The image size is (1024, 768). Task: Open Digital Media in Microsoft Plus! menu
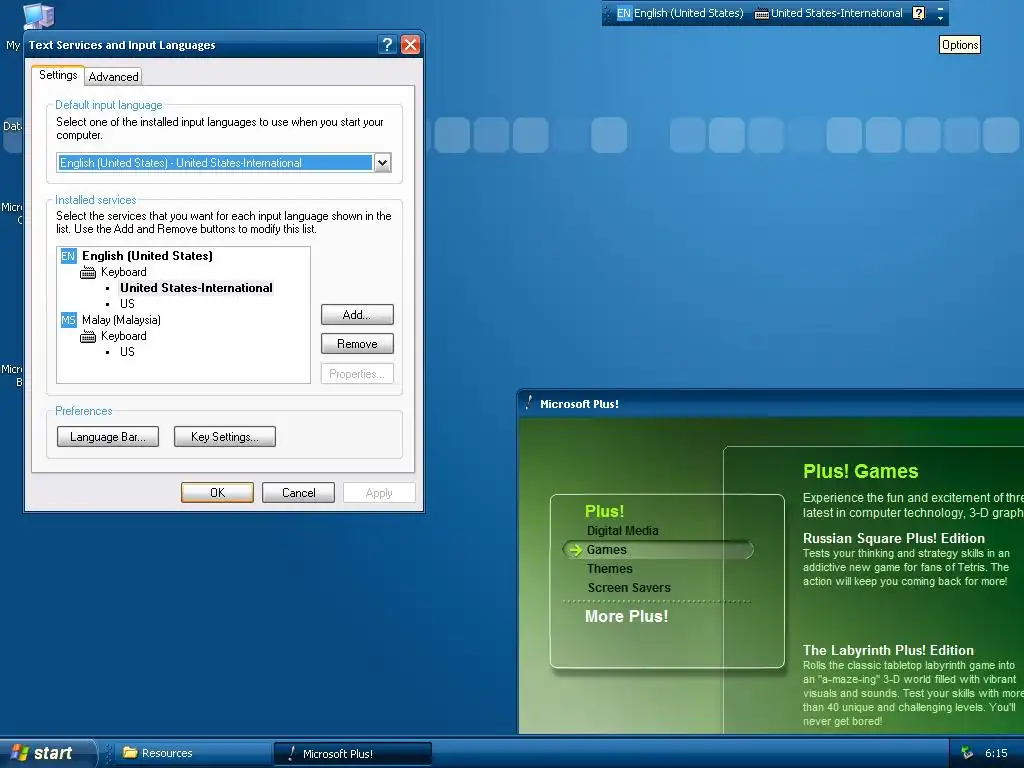[622, 531]
